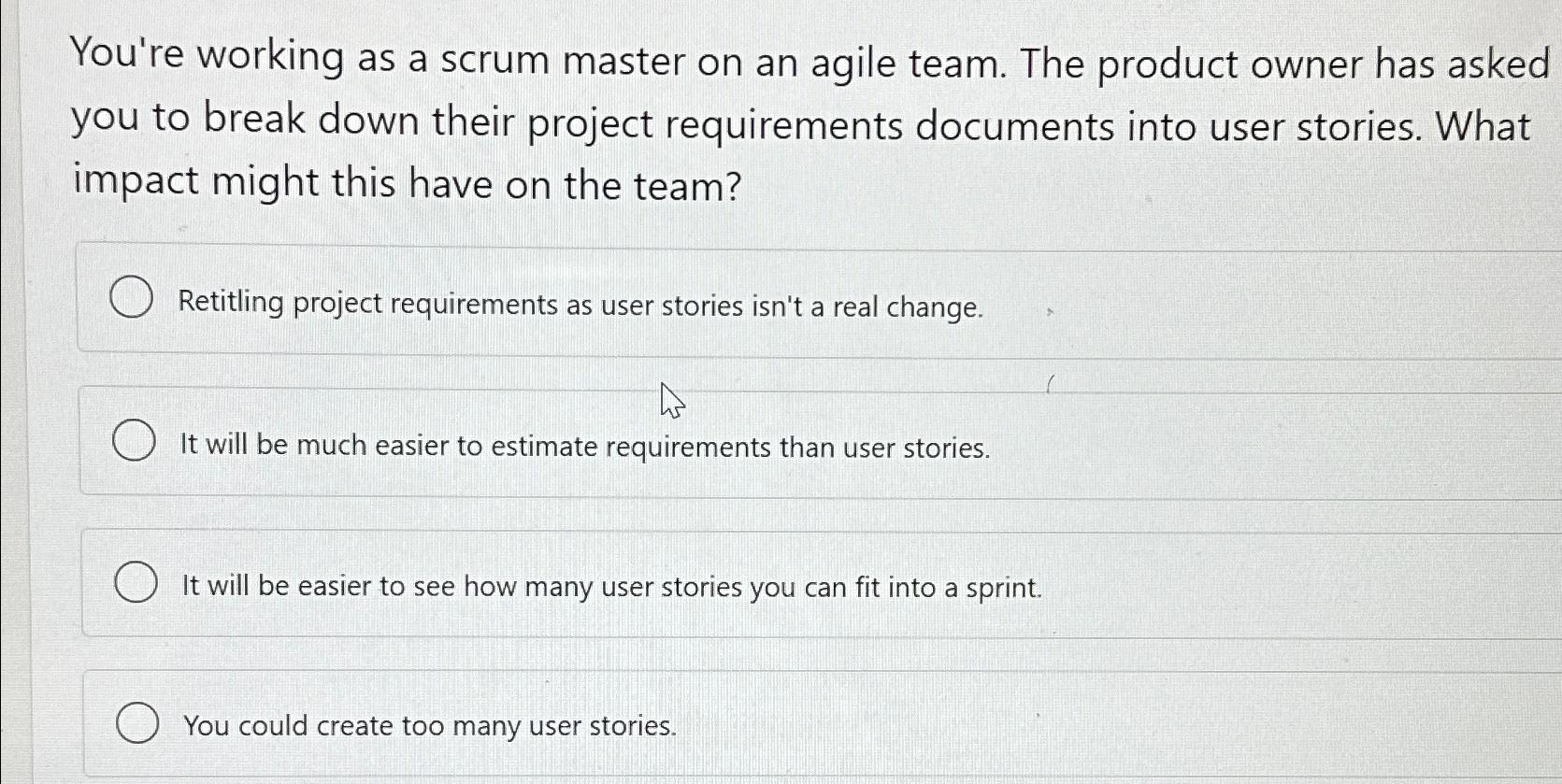Click the 'easier to estimate requirements' answer row
This screenshot has height=784, width=1562.
click(x=583, y=446)
